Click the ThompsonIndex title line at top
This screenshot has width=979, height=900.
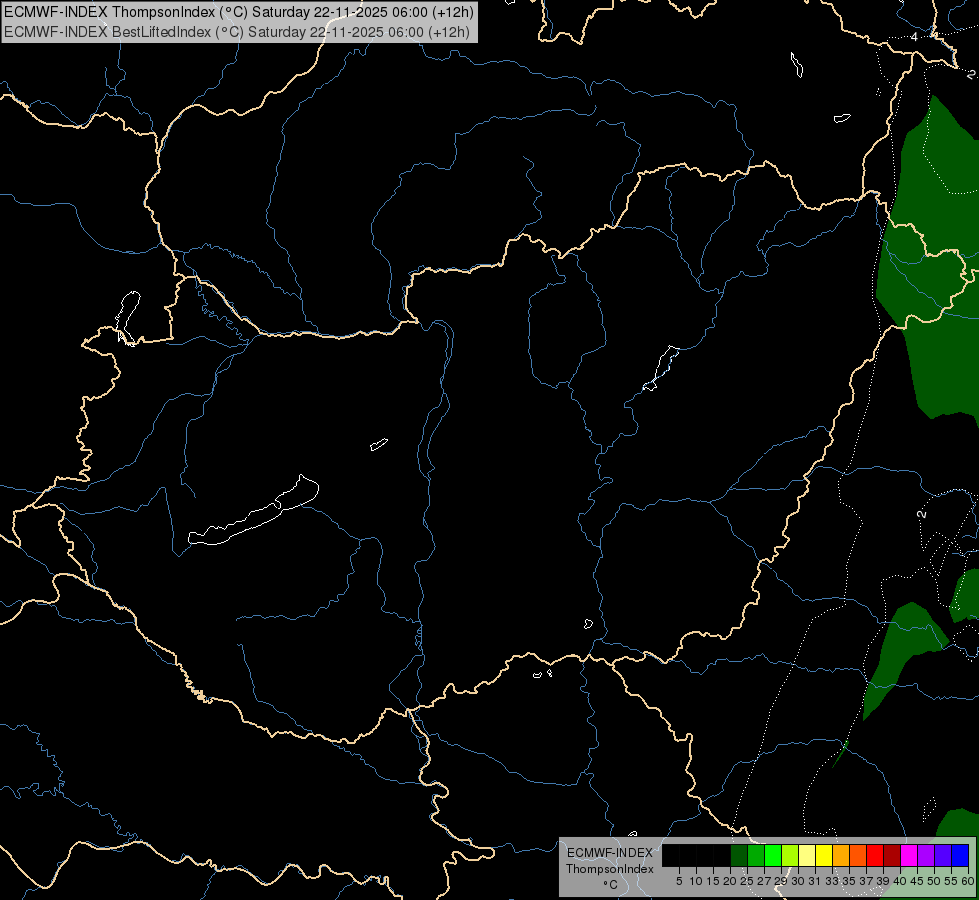(239, 12)
